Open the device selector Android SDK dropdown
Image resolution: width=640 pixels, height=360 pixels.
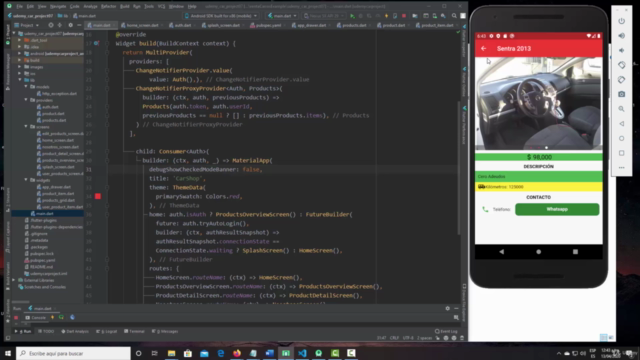pyautogui.click(x=221, y=16)
